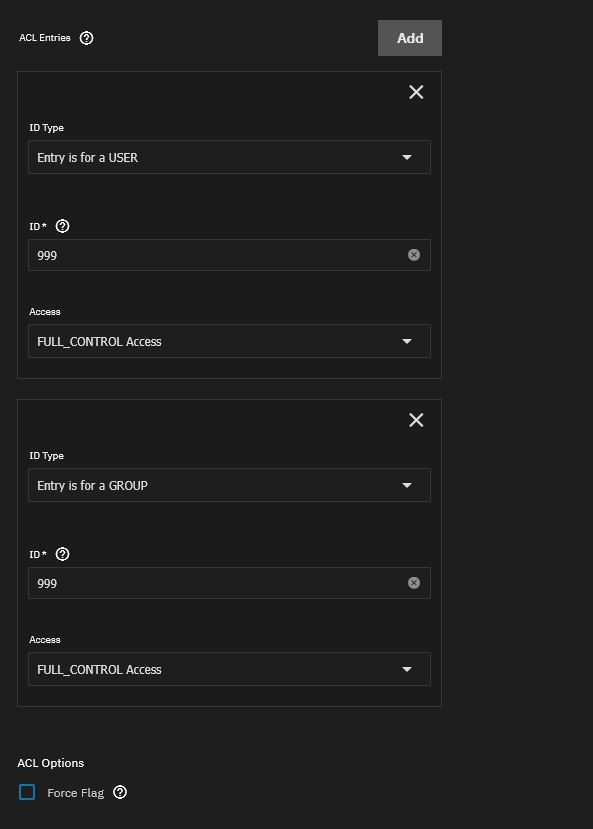Click the ACL Entries label text
The image size is (593, 829).
tap(45, 38)
